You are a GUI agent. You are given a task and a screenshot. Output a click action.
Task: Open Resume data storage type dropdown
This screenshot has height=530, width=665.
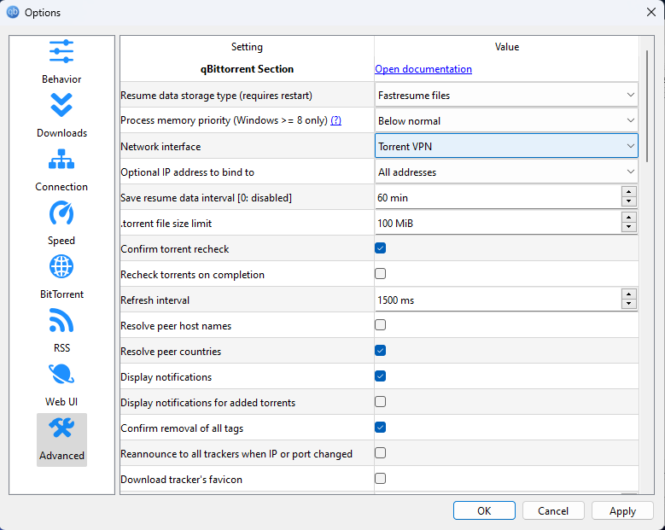tap(506, 95)
